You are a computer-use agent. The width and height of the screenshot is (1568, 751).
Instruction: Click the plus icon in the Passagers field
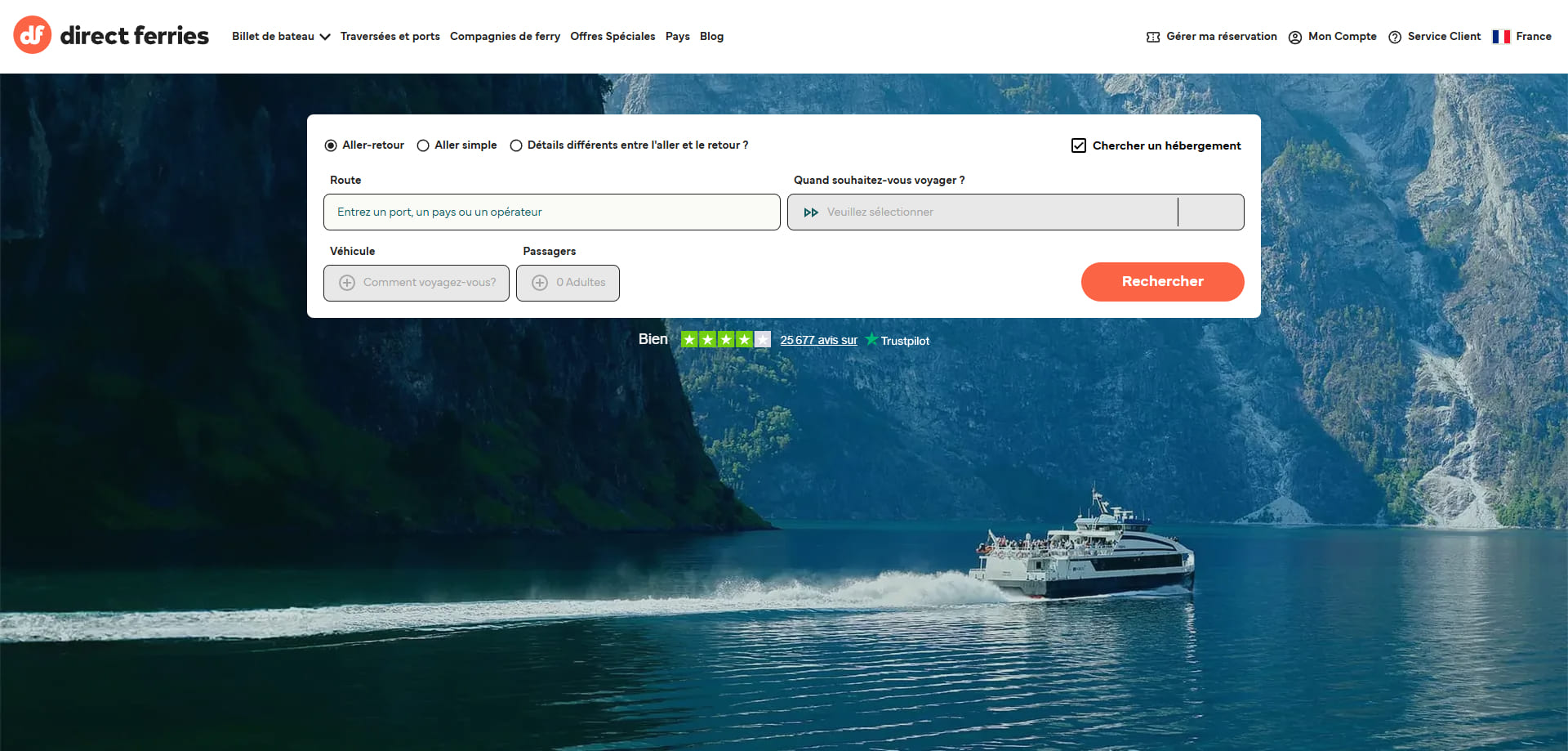pos(540,283)
